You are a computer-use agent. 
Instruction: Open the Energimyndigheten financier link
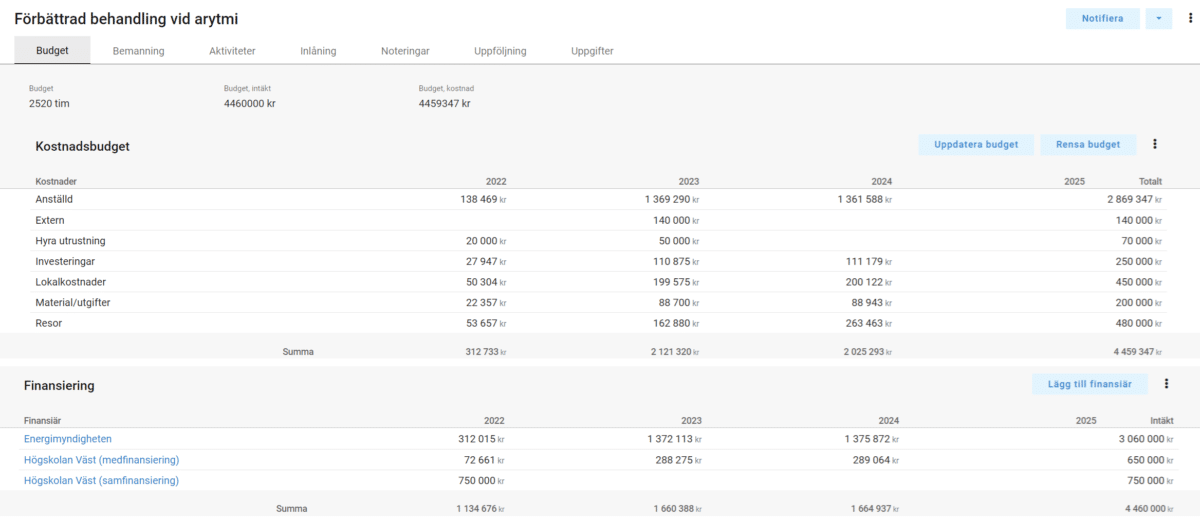point(68,439)
